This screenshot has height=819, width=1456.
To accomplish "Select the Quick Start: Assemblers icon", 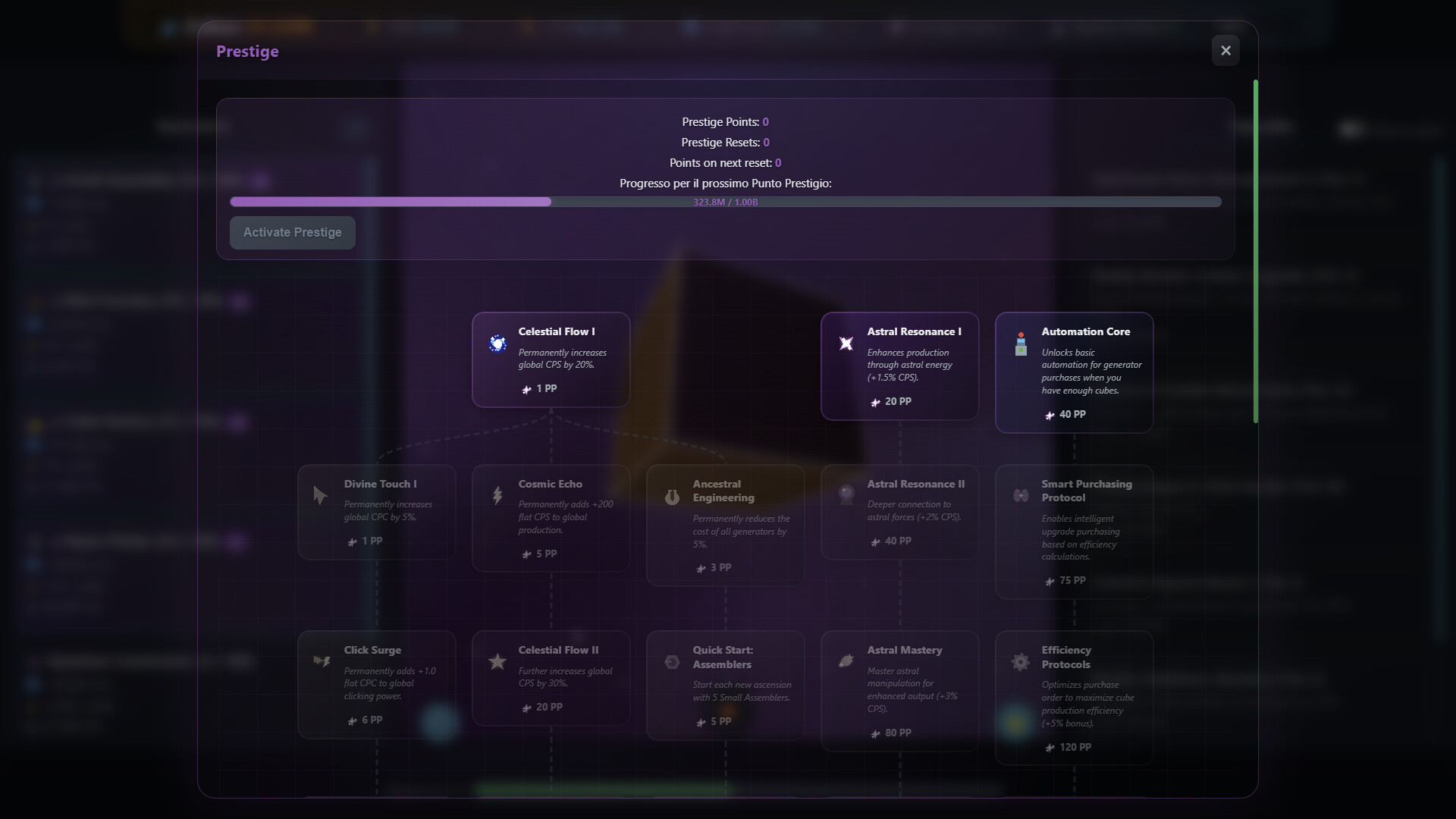I will (x=671, y=661).
